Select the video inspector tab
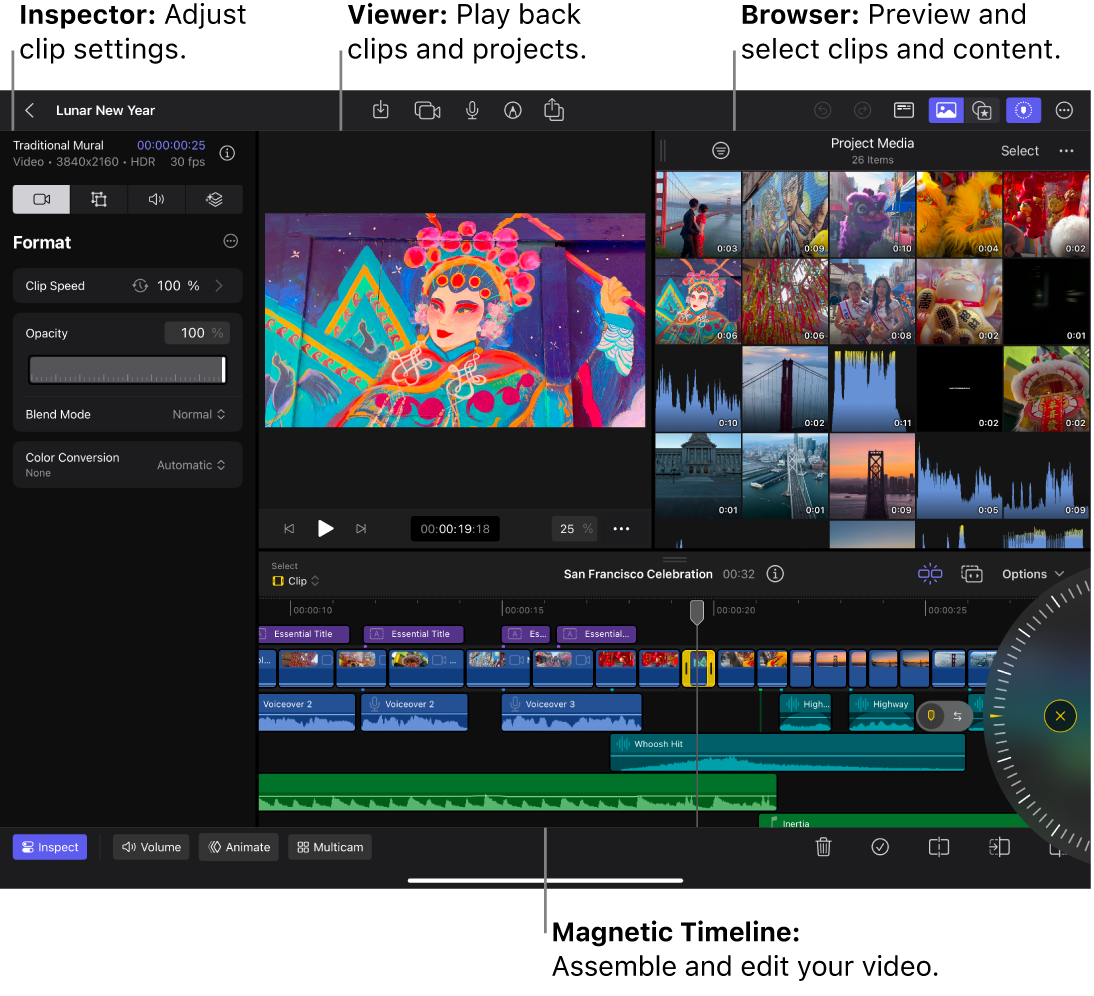The height and width of the screenshot is (996, 1094). [x=42, y=199]
